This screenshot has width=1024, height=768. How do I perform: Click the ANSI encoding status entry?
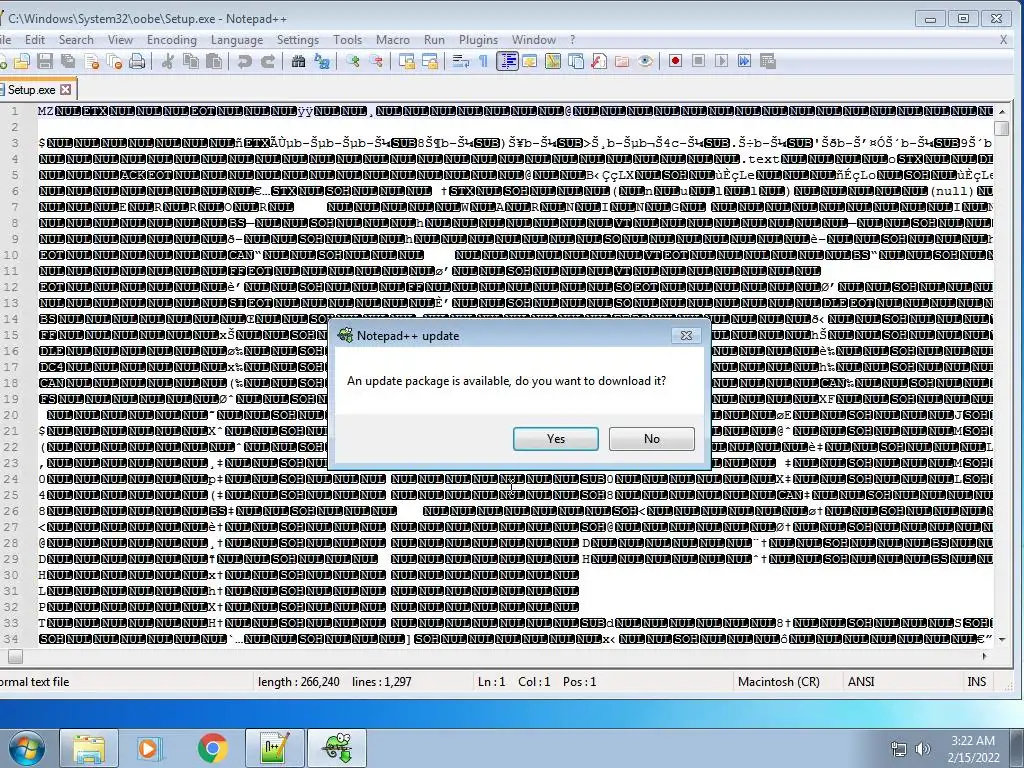(x=861, y=682)
